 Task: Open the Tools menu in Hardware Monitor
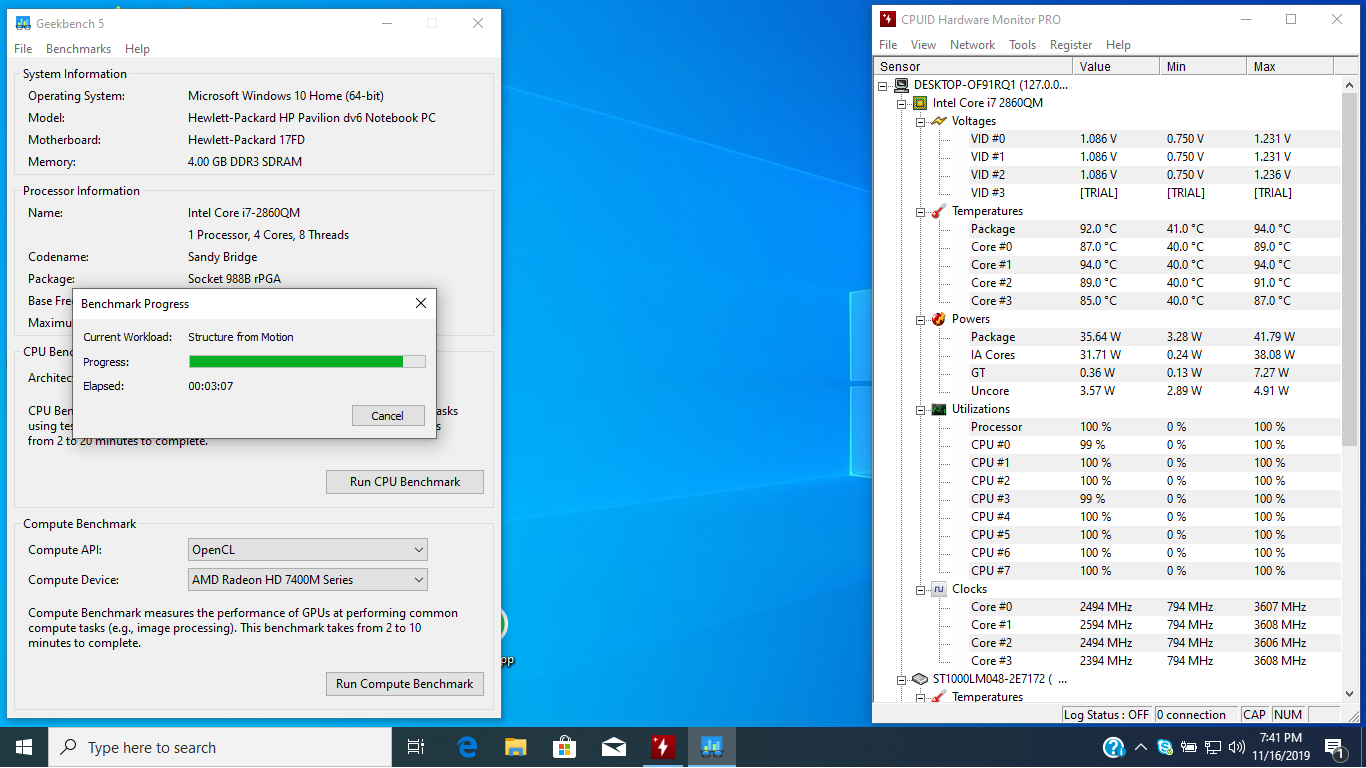pos(1022,44)
